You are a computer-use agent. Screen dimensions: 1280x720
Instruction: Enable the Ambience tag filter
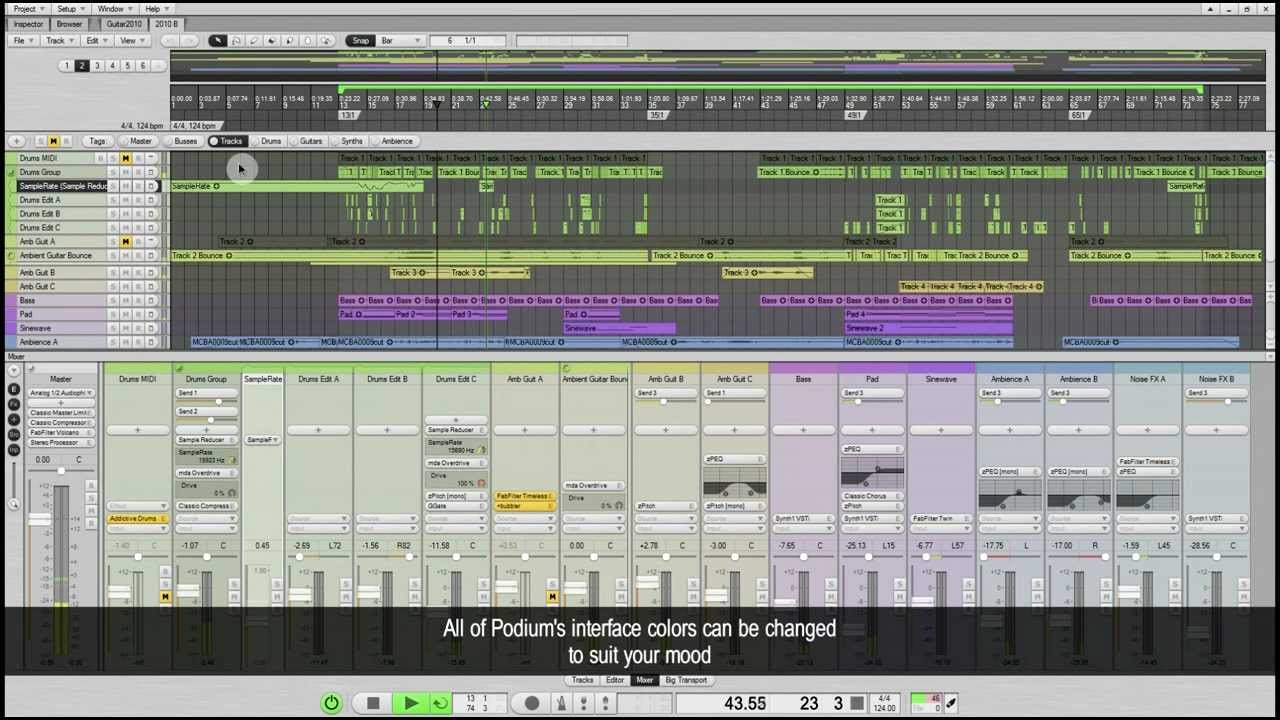tap(396, 141)
